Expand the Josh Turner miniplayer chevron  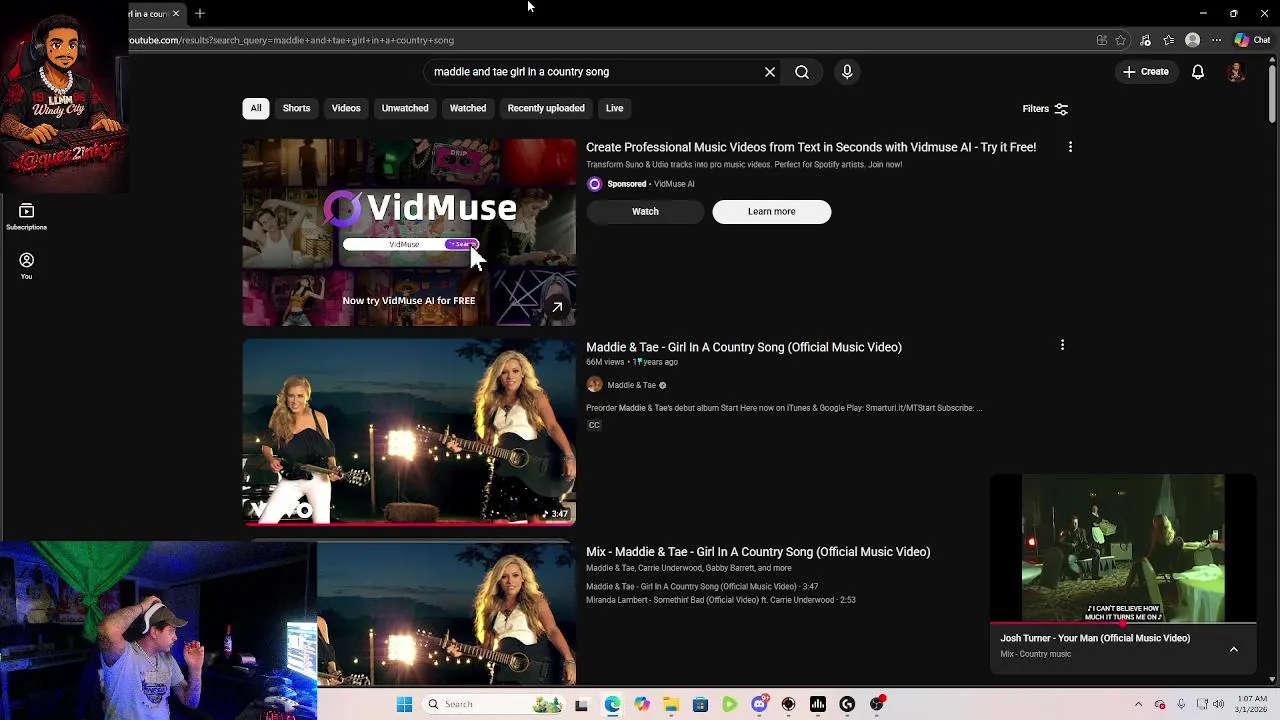(x=1234, y=649)
